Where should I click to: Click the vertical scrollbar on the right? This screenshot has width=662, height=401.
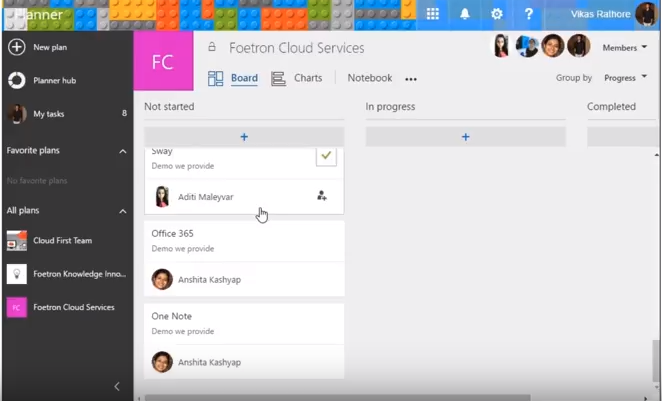point(656,359)
